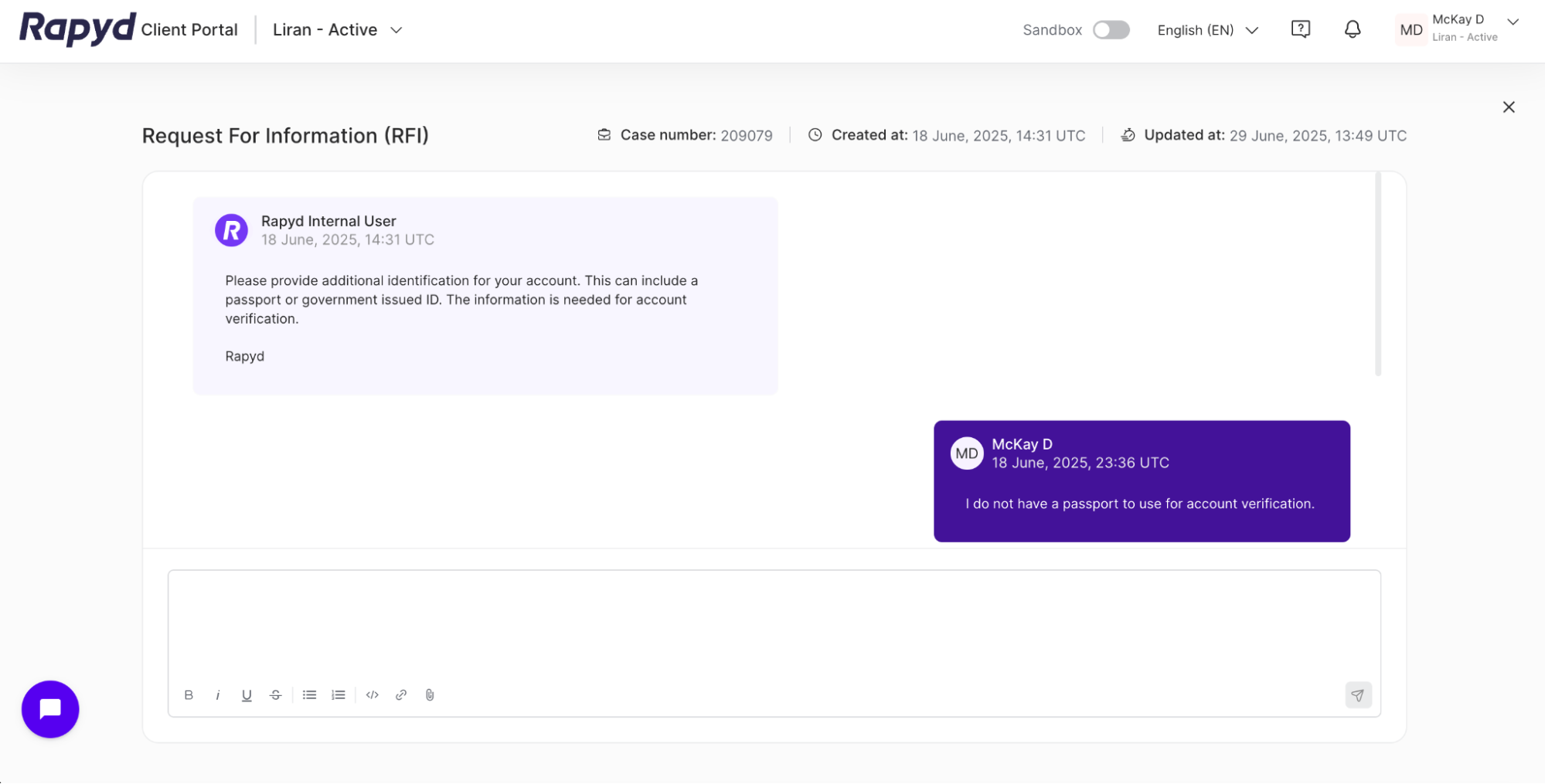Send the reply message
Viewport: 1545px width, 784px height.
click(x=1358, y=694)
